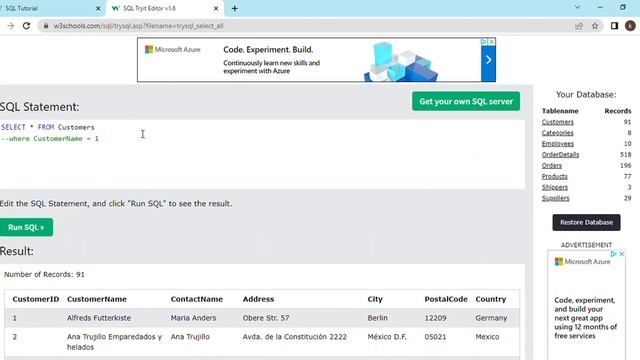Click the Azure banner ad arrow button
640x360 pixels.
pos(488,60)
